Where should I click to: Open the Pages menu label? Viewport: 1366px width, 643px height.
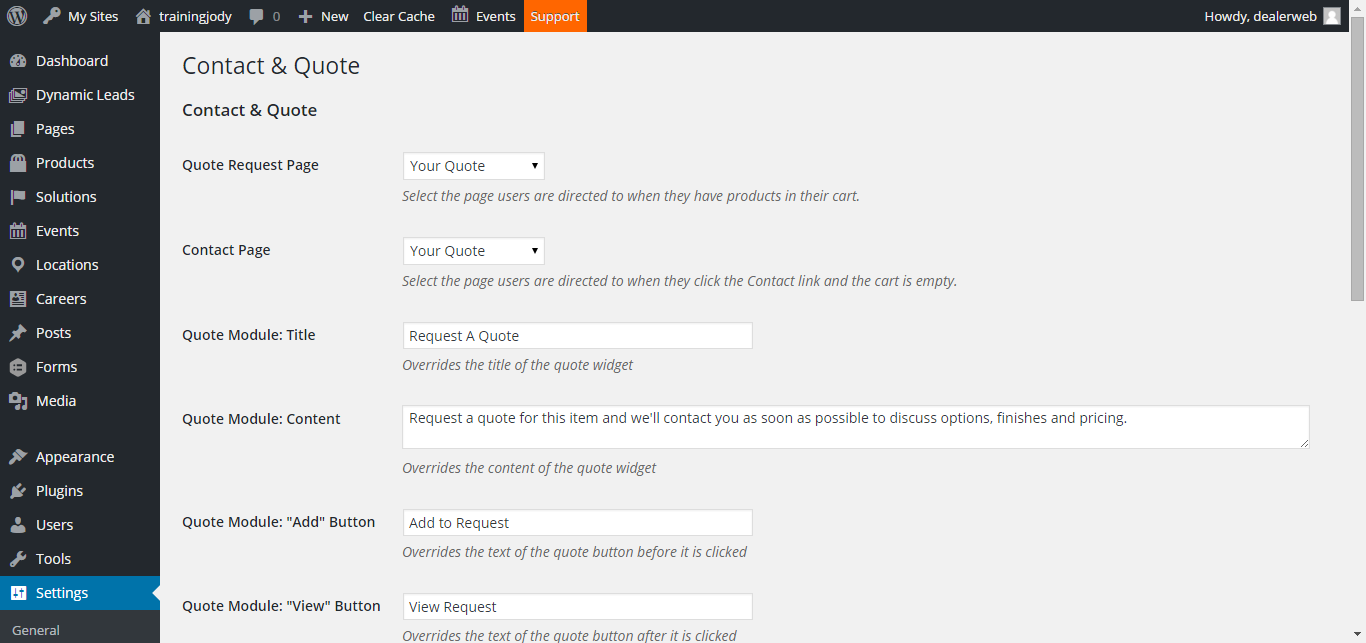click(55, 129)
